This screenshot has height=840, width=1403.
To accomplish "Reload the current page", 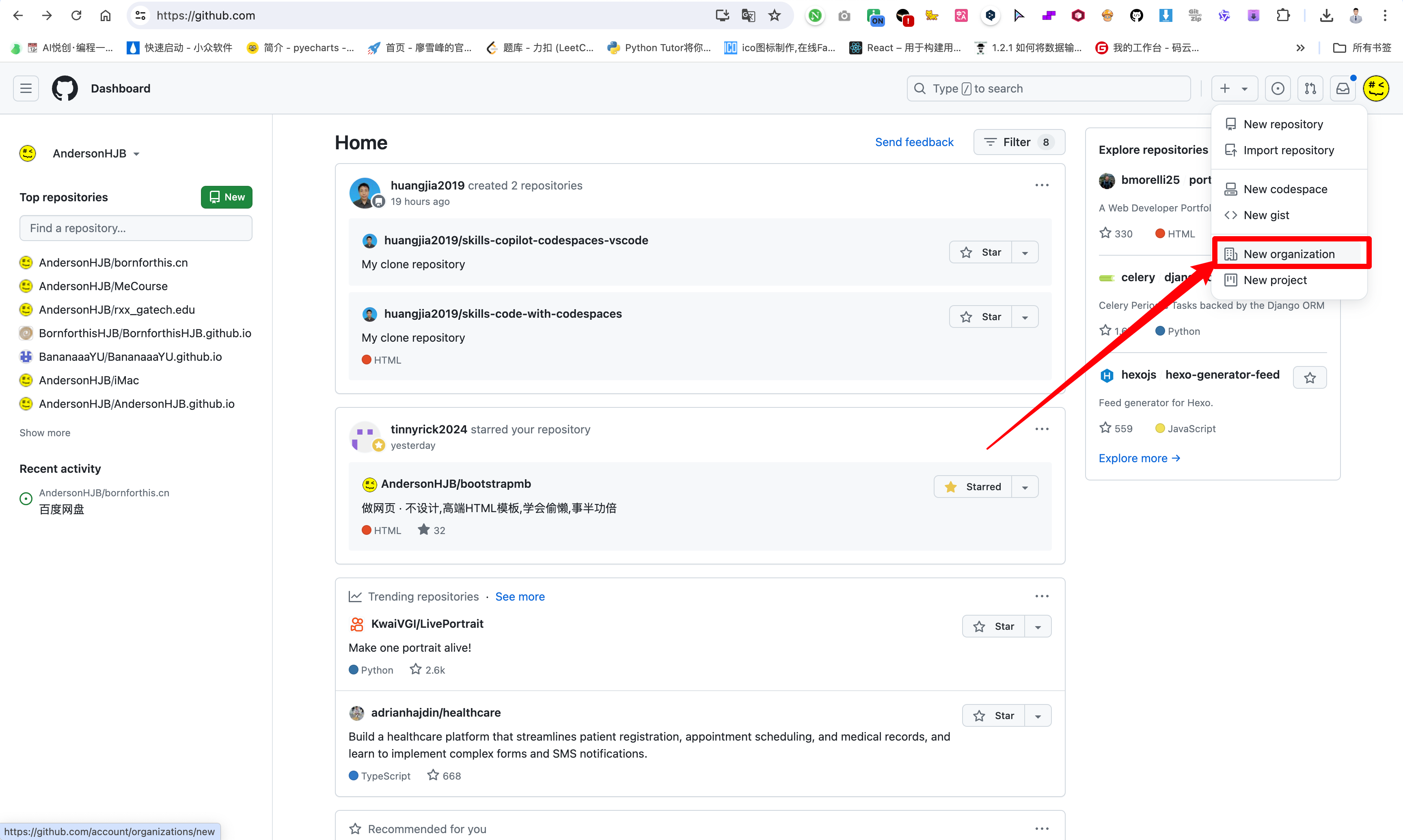I will [76, 15].
